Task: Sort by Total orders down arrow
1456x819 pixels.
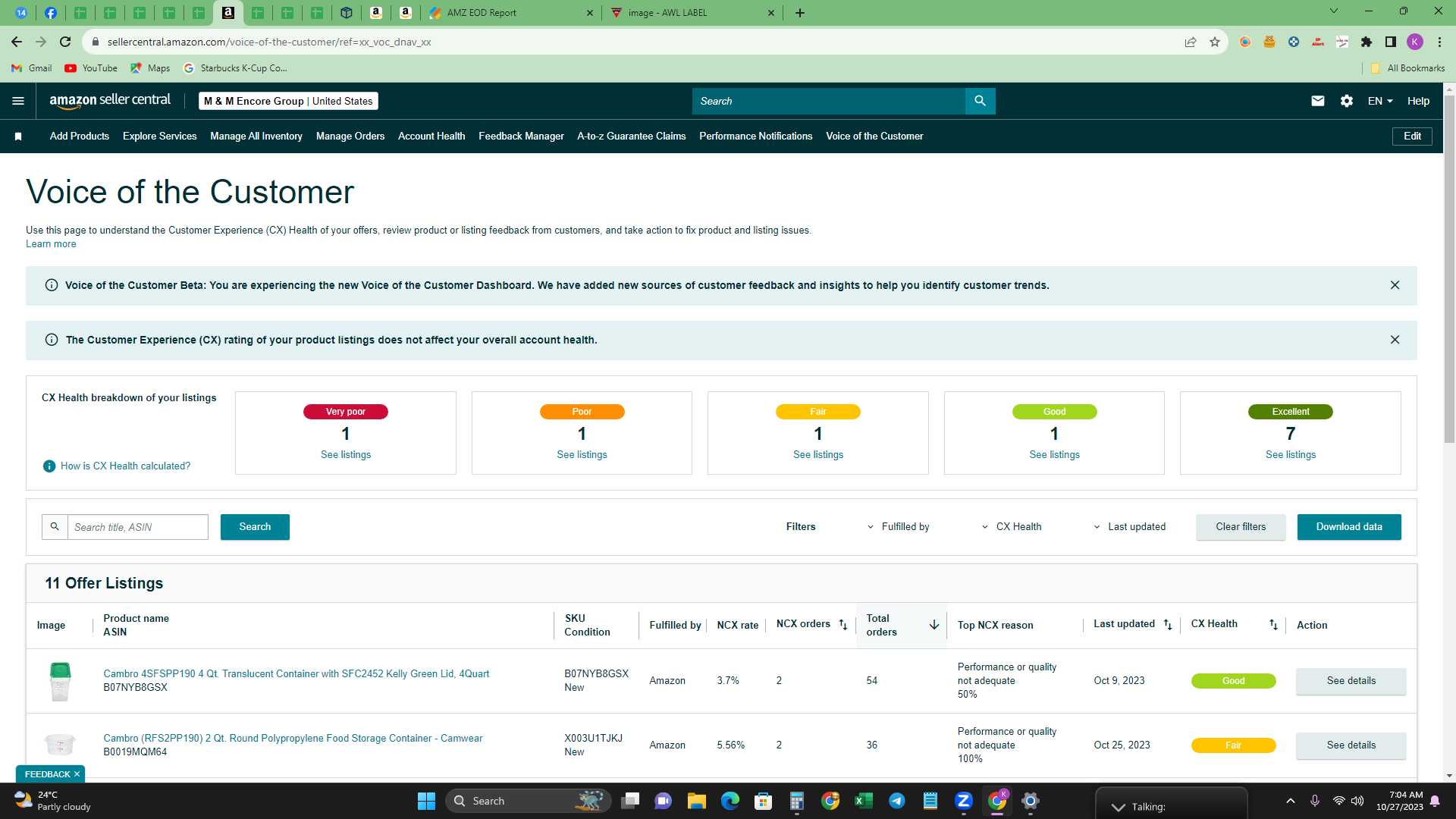Action: [934, 625]
